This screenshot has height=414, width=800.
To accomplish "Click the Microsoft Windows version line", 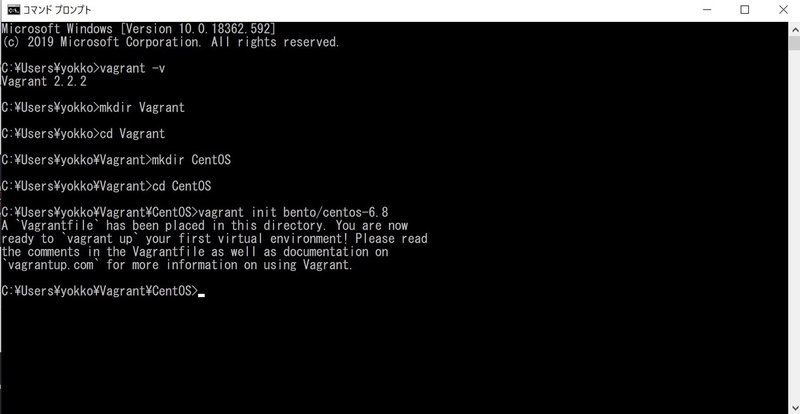I will [139, 29].
